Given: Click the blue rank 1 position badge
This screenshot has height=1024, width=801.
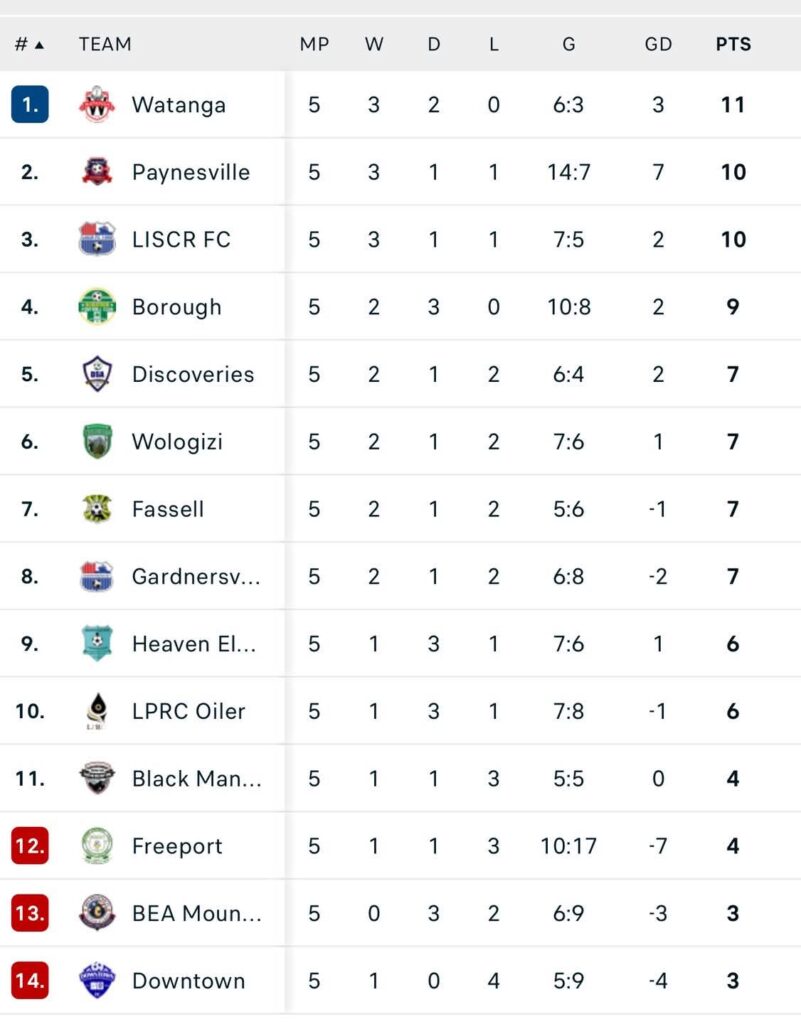Looking at the screenshot, I should tap(30, 105).
